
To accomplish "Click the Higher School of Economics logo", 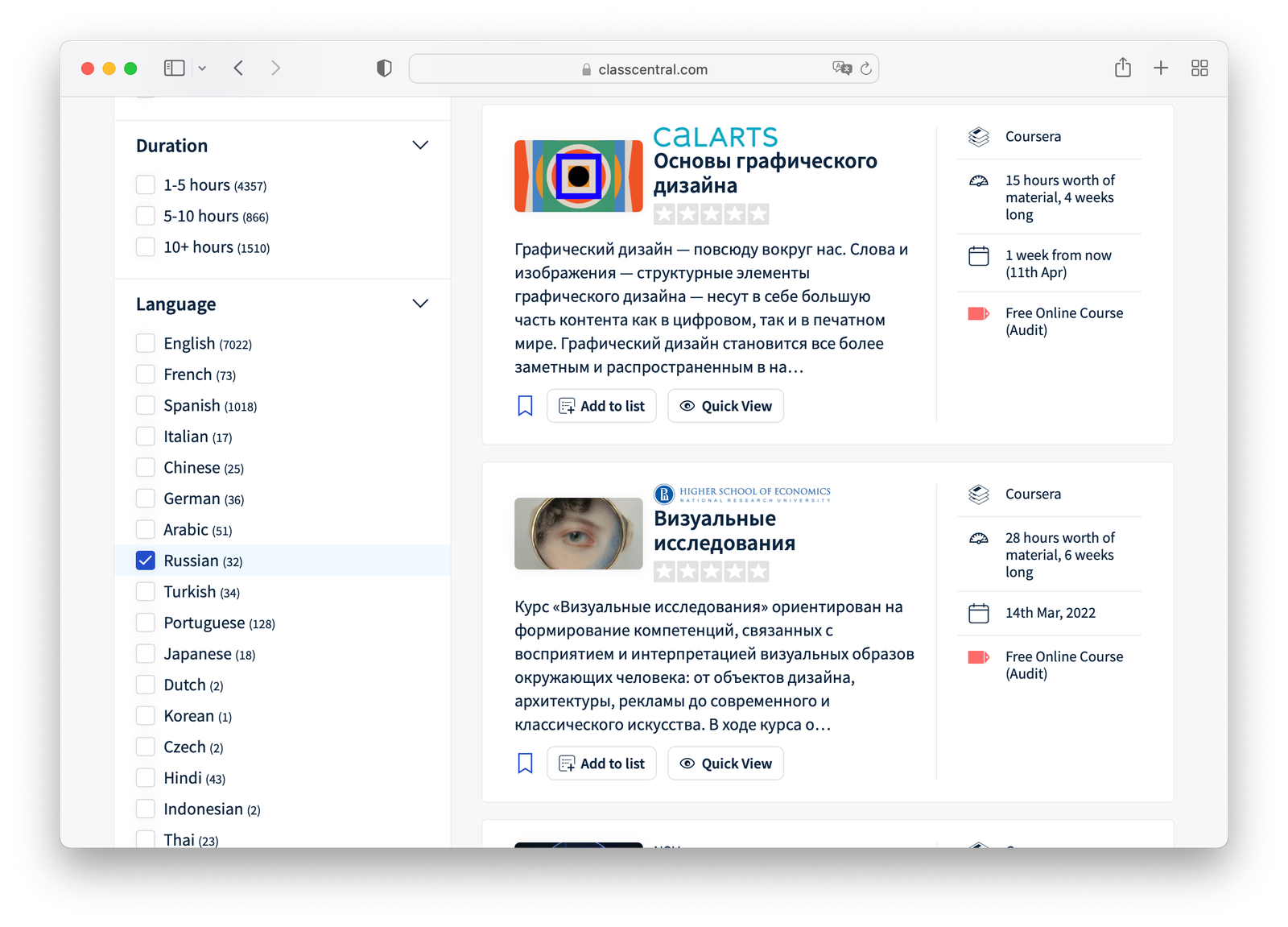I will coord(742,494).
